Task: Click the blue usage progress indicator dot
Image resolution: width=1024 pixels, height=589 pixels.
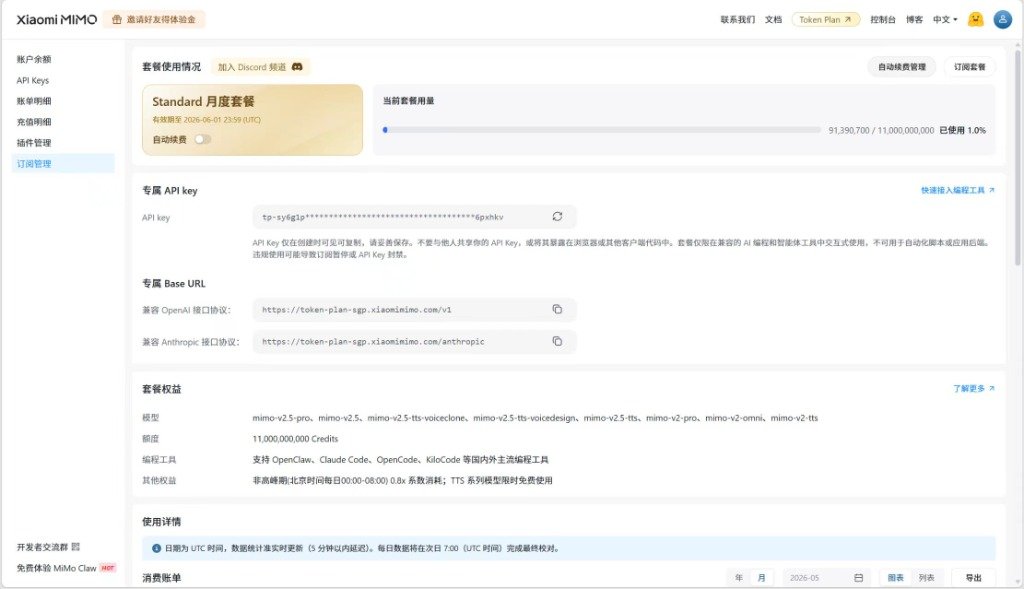Action: point(385,130)
